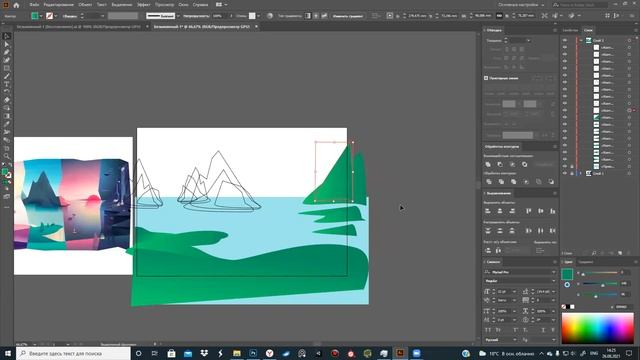The height and width of the screenshot is (360, 640).
Task: Open the Stroke panel options menu
Action: point(555,30)
